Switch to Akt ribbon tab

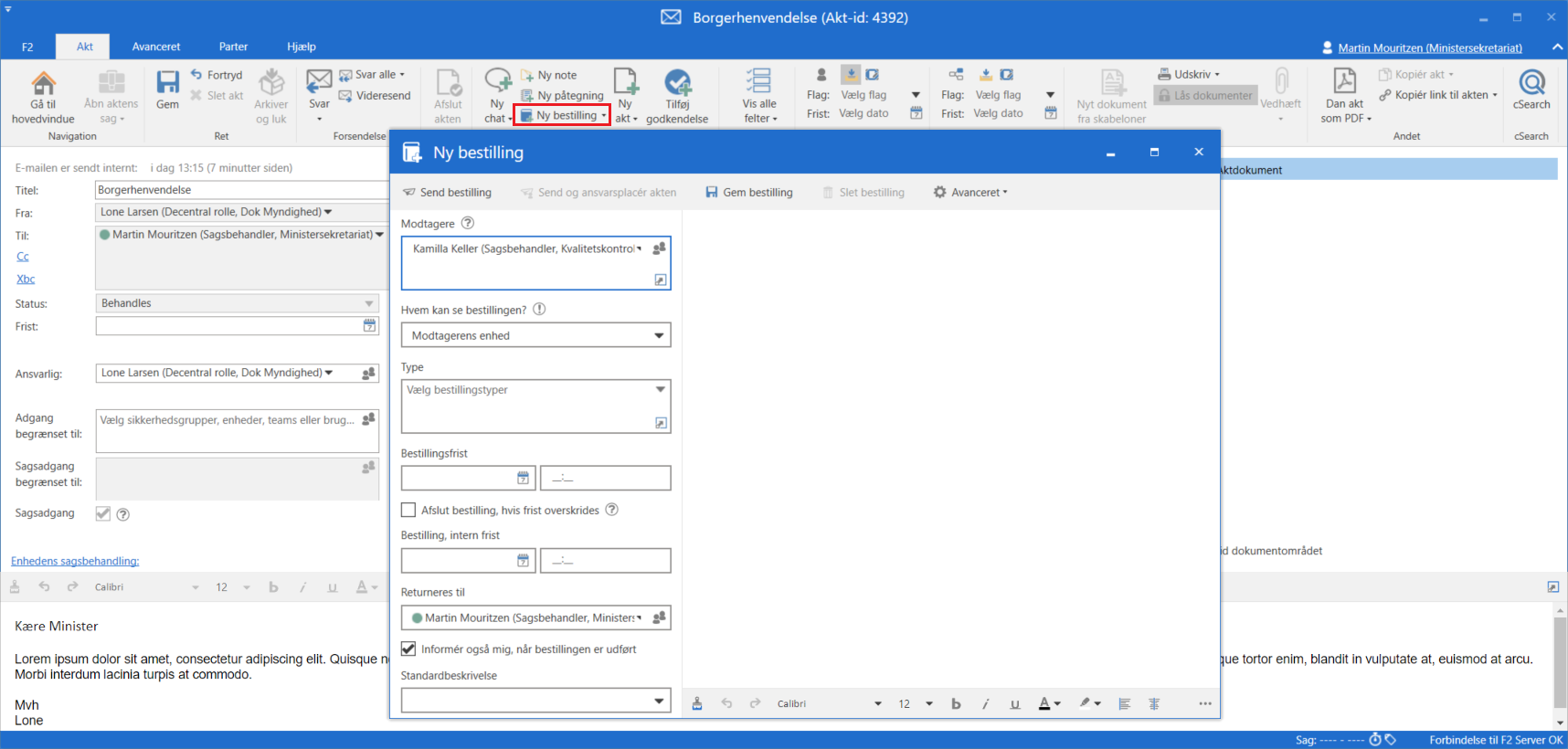click(x=85, y=47)
